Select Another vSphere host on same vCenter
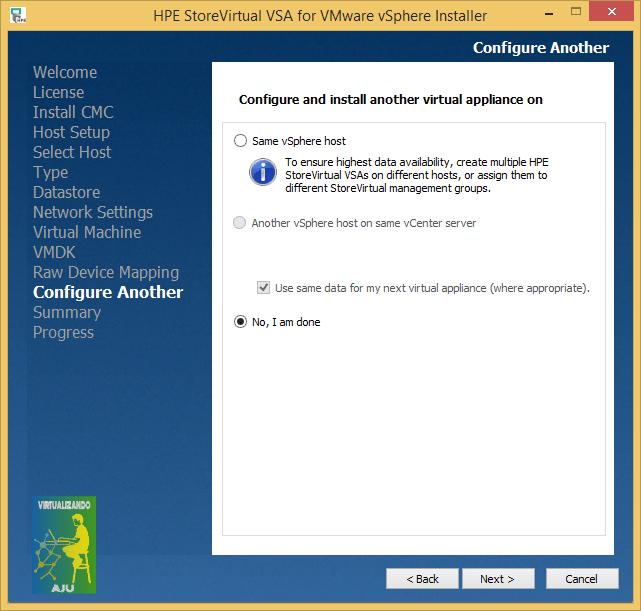 tap(240, 223)
